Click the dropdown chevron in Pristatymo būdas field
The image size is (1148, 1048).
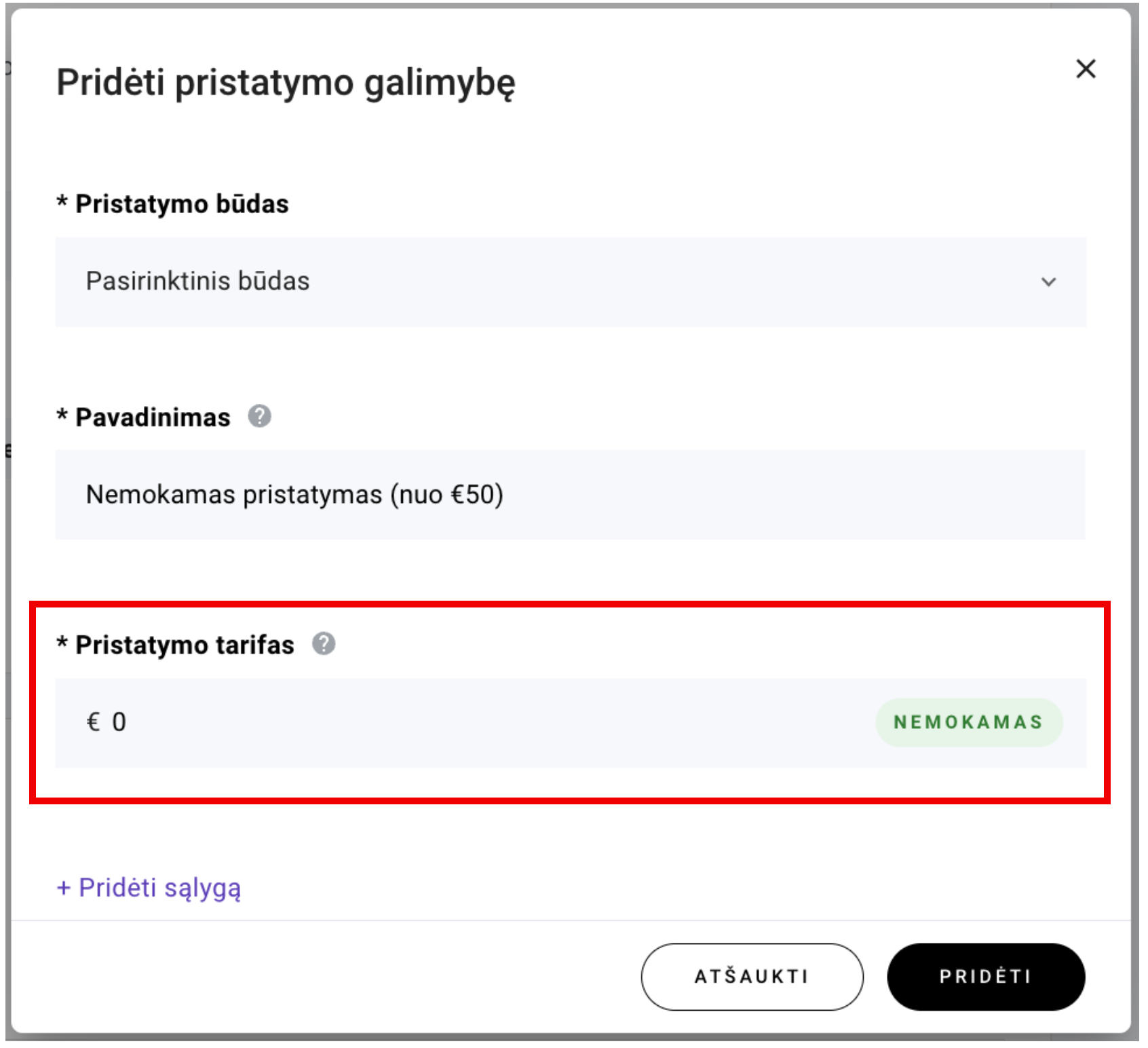pos(1049,282)
